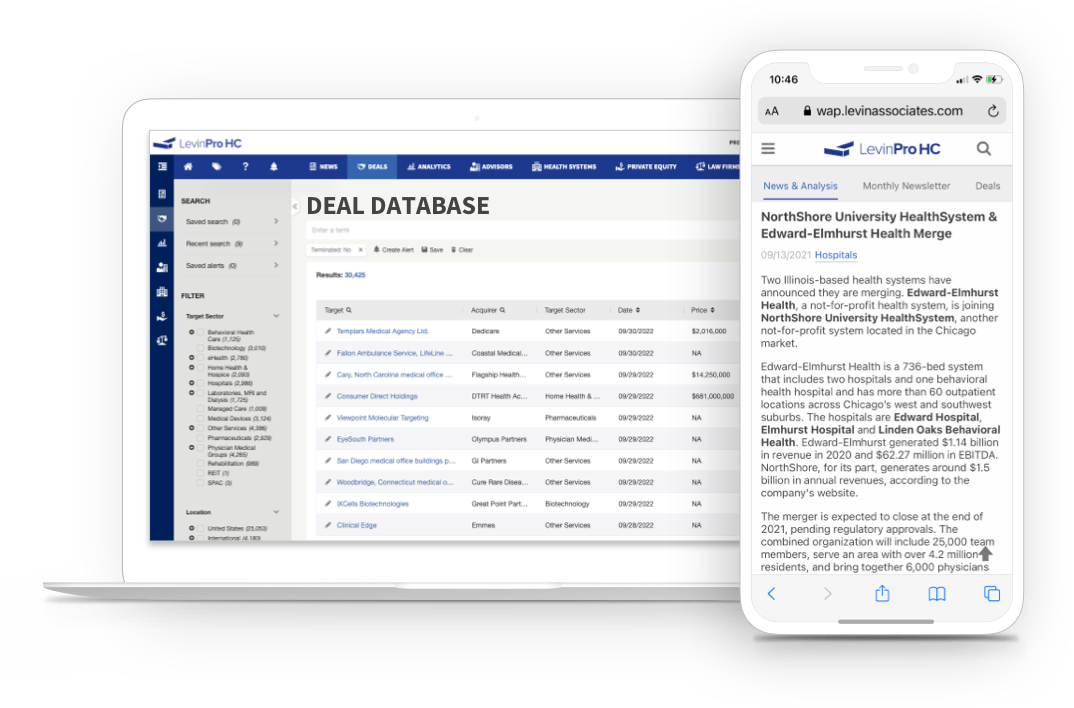Check the Rehabilitation filter checkbox
The width and height of the screenshot is (1074, 708).
[201, 464]
